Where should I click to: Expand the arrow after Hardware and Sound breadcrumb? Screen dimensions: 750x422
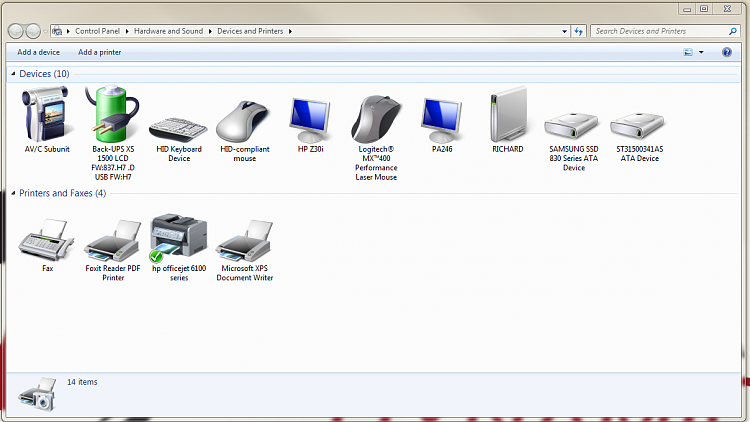pyautogui.click(x=210, y=31)
